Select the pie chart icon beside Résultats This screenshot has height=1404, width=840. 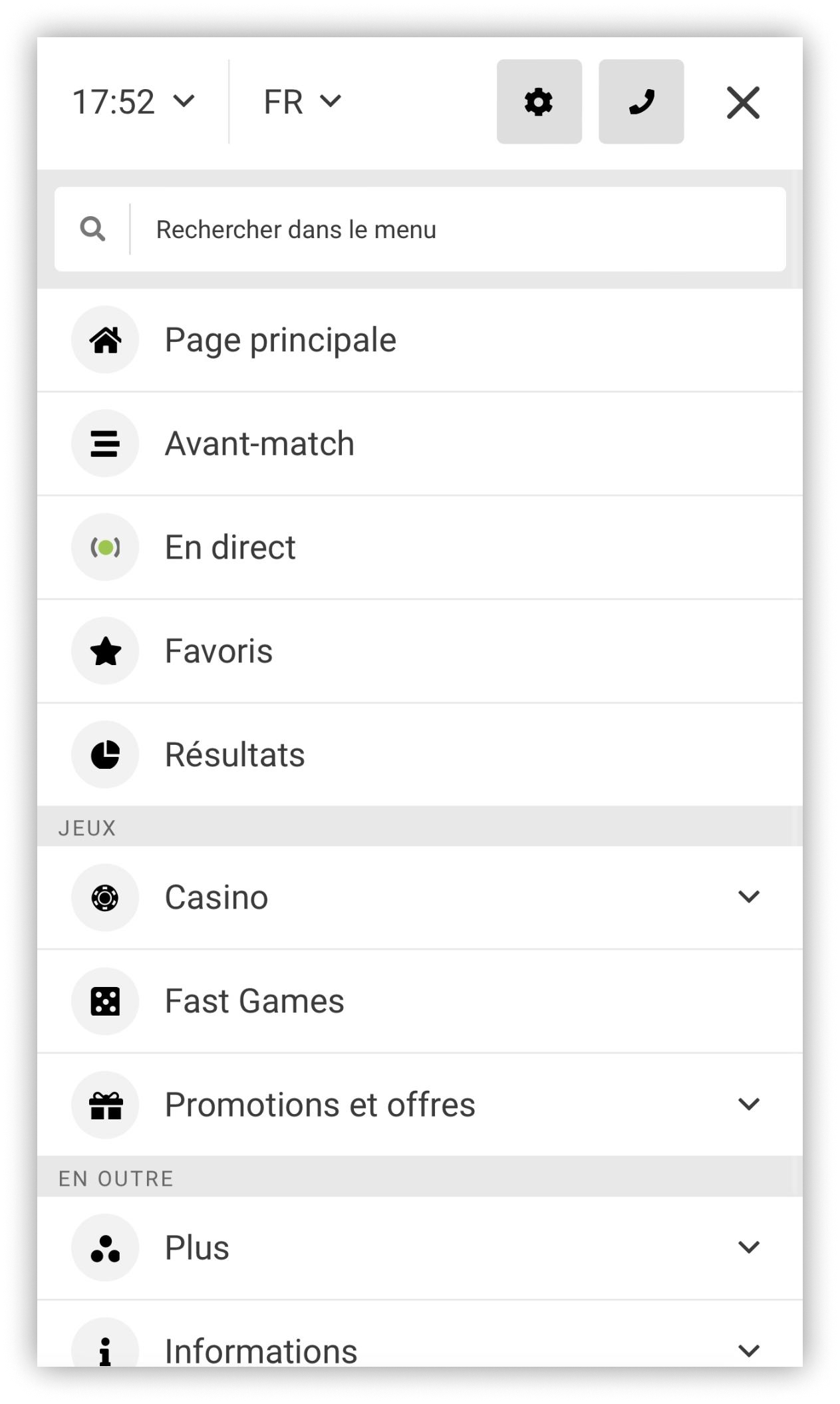[105, 754]
